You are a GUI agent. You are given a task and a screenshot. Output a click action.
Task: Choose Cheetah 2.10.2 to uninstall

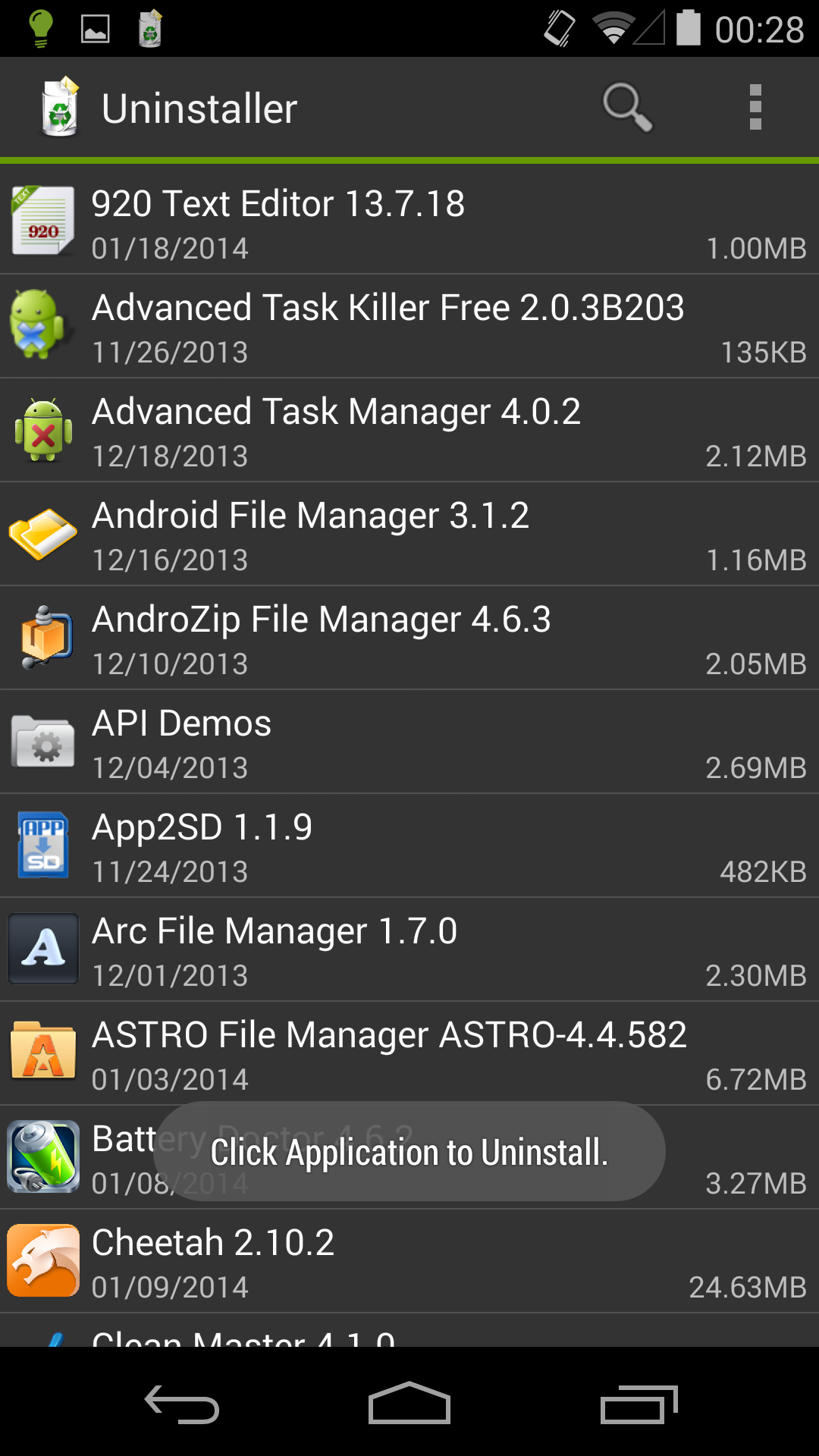(x=409, y=1261)
